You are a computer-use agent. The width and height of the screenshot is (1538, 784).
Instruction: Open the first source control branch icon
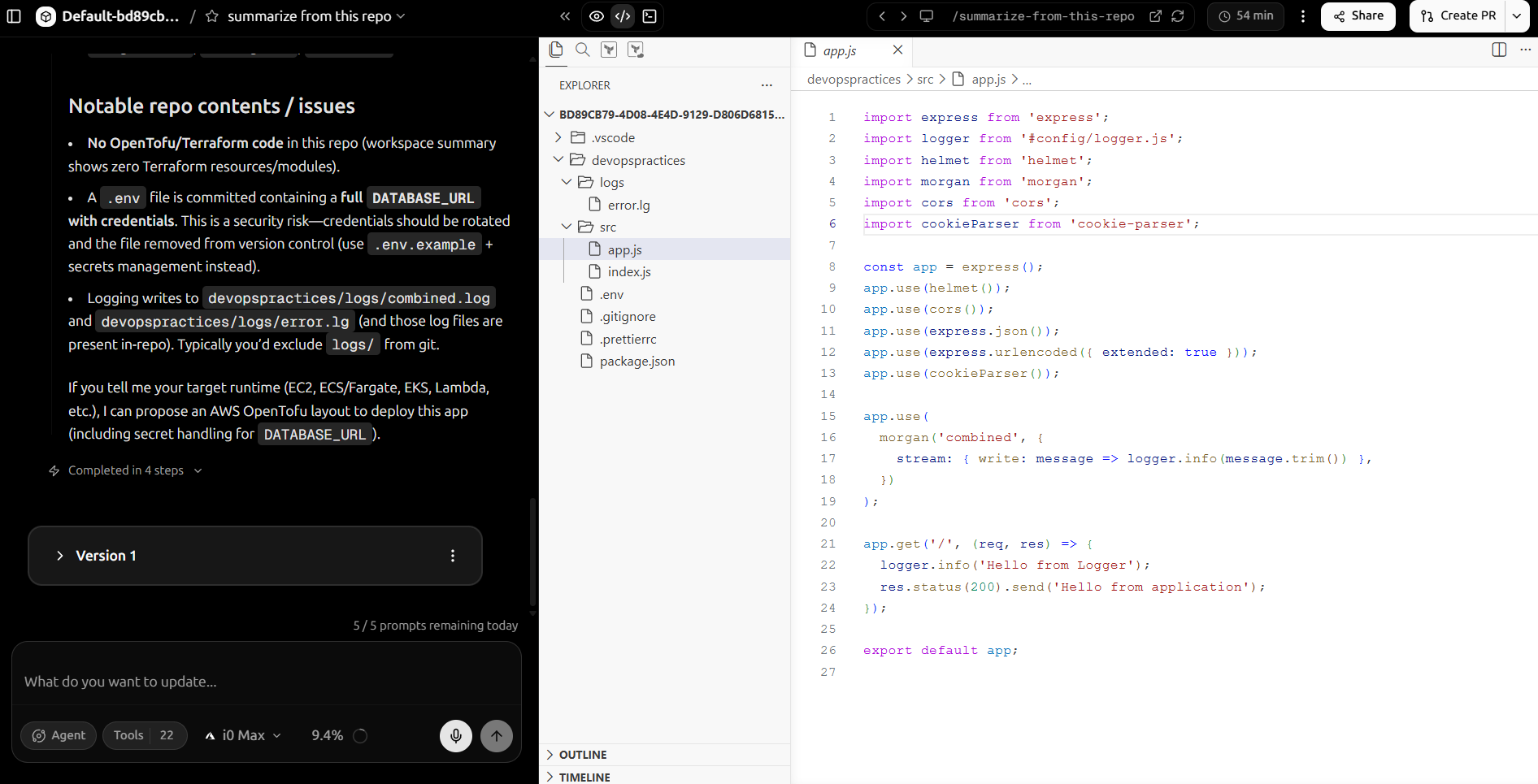click(x=609, y=50)
